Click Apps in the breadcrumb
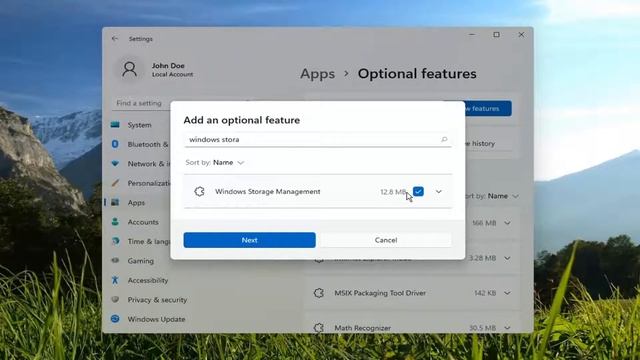Viewport: 640px width, 360px height. (317, 74)
